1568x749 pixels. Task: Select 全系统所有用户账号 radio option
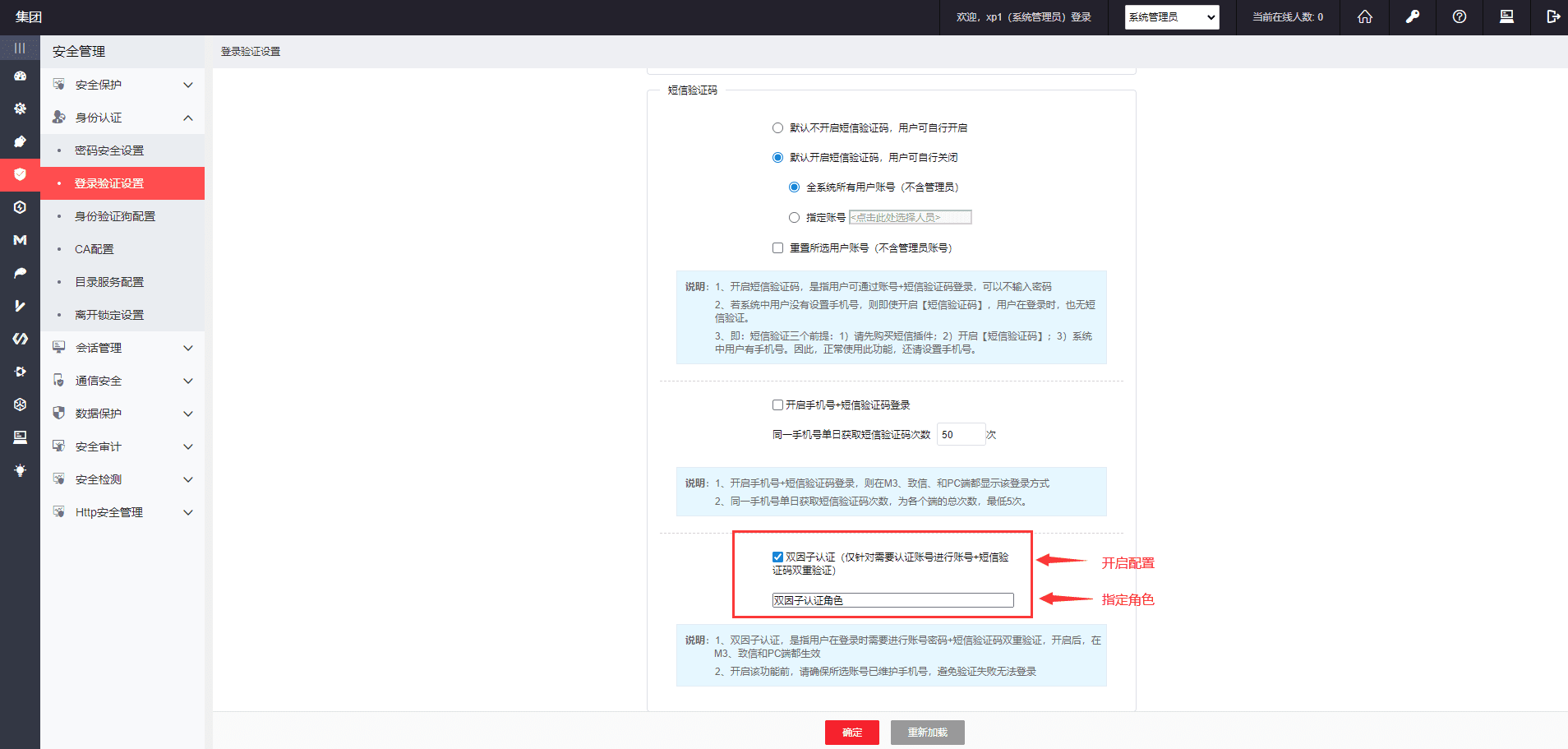[x=794, y=187]
